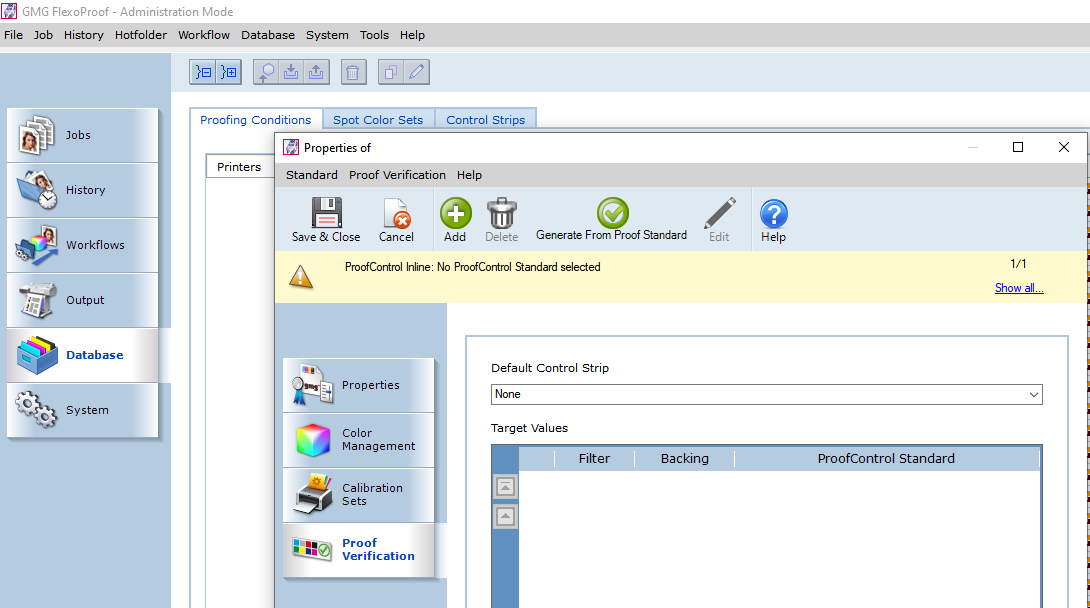Open the main window Help menu
Image resolution: width=1090 pixels, height=608 pixels.
point(412,35)
